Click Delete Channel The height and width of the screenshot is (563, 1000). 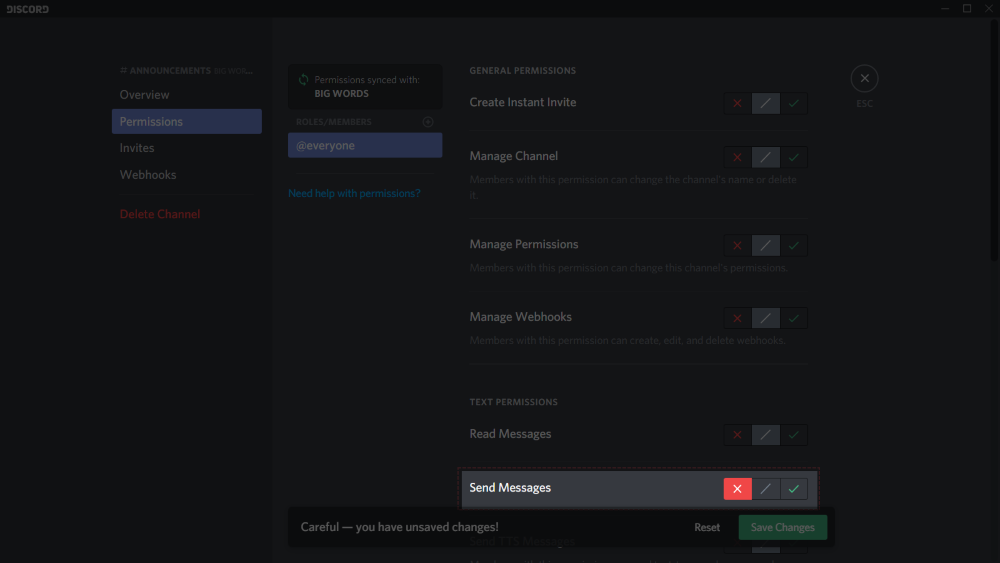coord(160,214)
